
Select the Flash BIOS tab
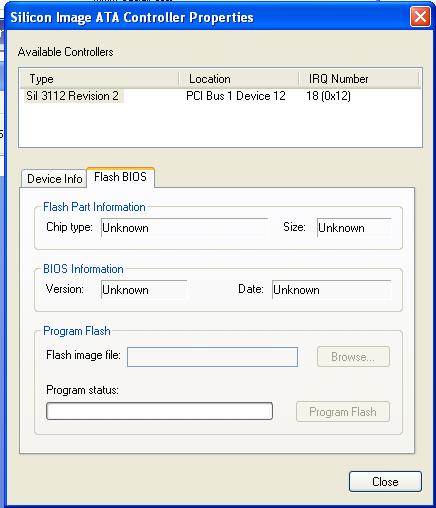pos(120,177)
